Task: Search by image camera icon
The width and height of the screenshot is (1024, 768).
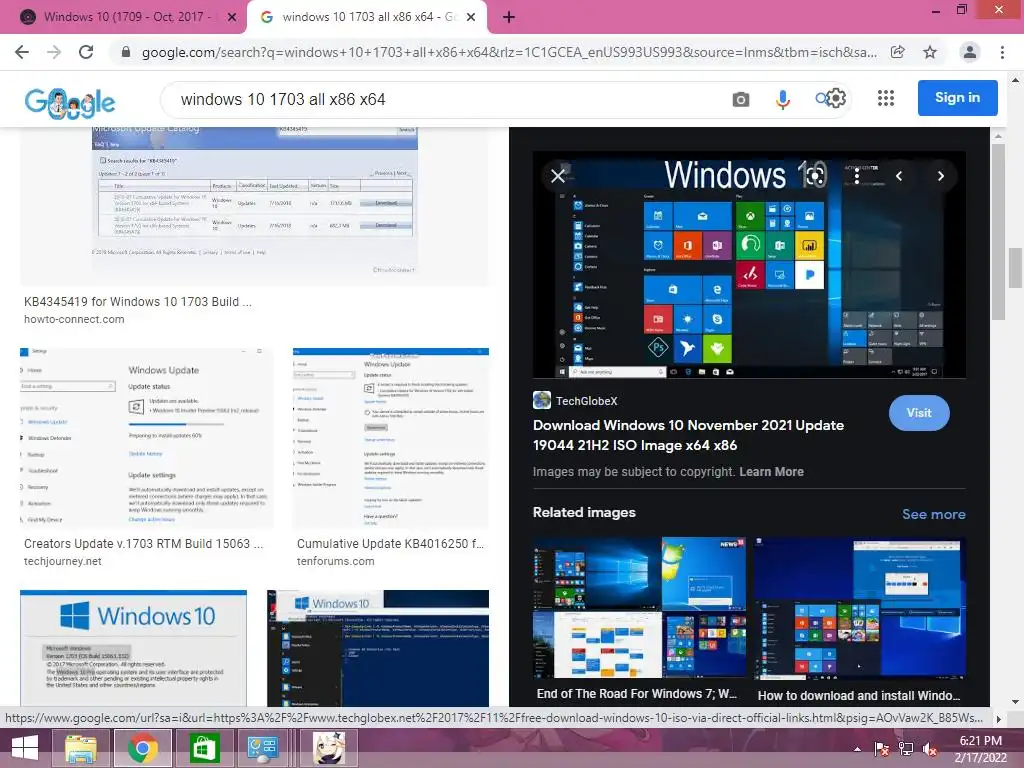Action: (x=741, y=99)
